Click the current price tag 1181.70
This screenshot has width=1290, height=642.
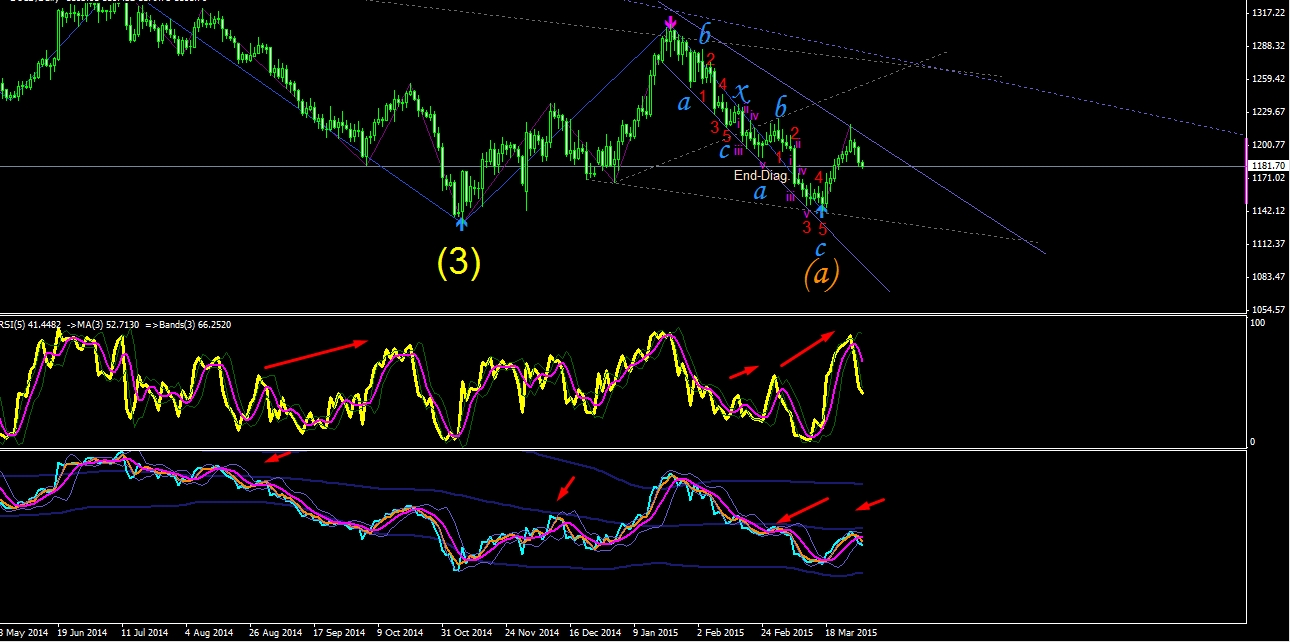pyautogui.click(x=1268, y=166)
